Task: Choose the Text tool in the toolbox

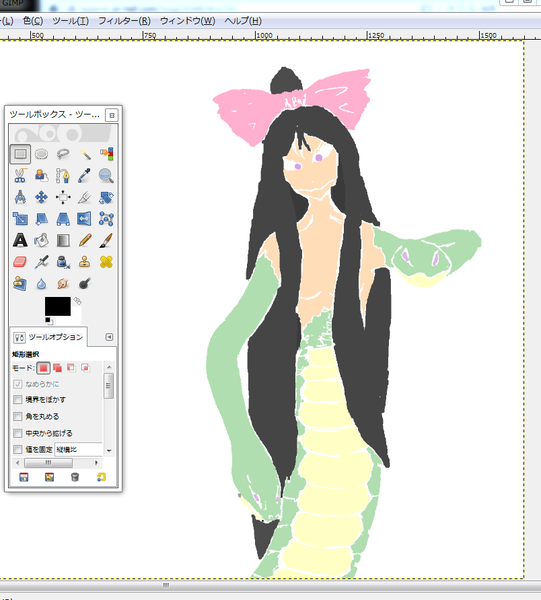Action: [x=20, y=241]
